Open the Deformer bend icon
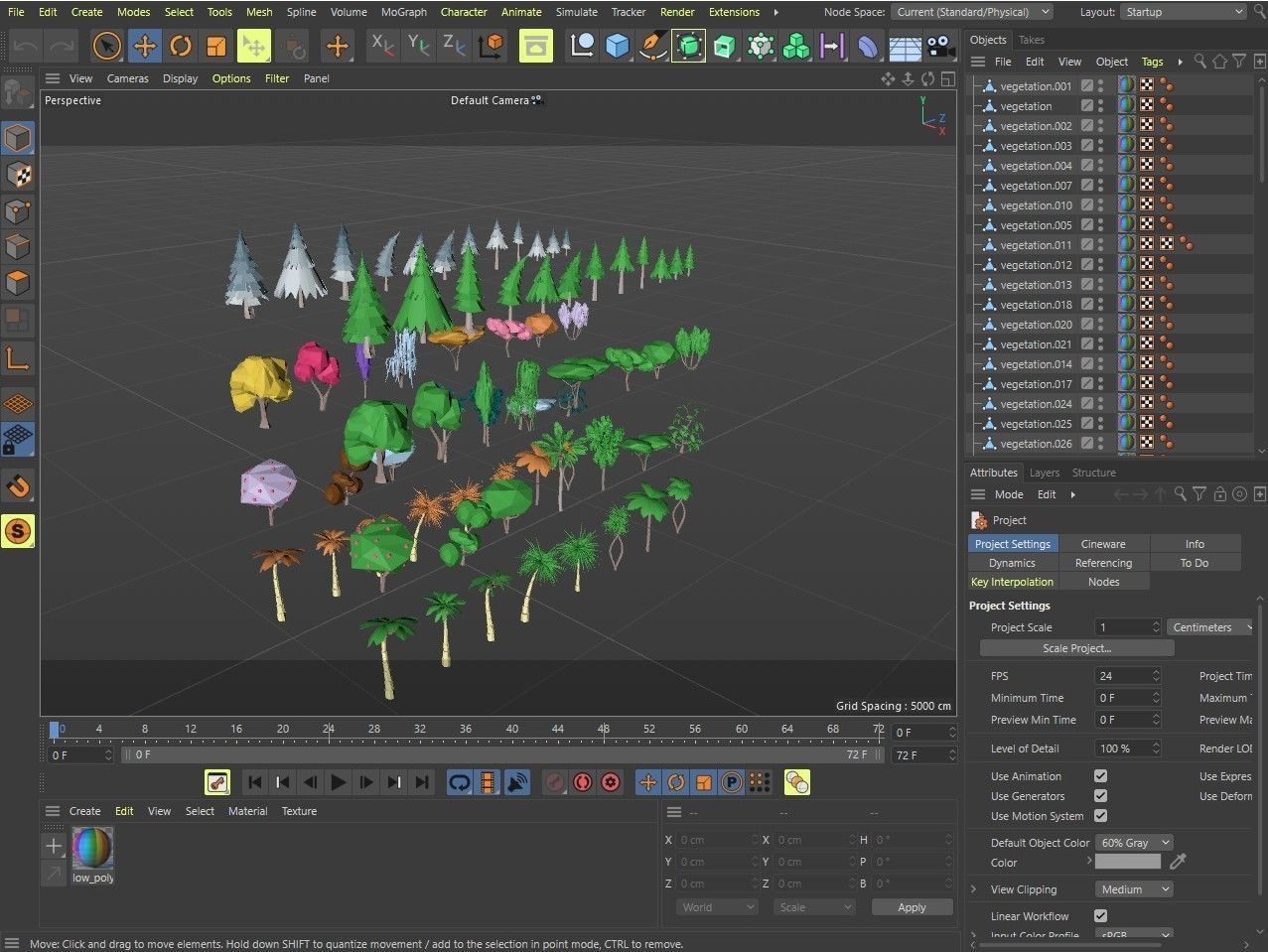The height and width of the screenshot is (952, 1268). pyautogui.click(x=867, y=46)
